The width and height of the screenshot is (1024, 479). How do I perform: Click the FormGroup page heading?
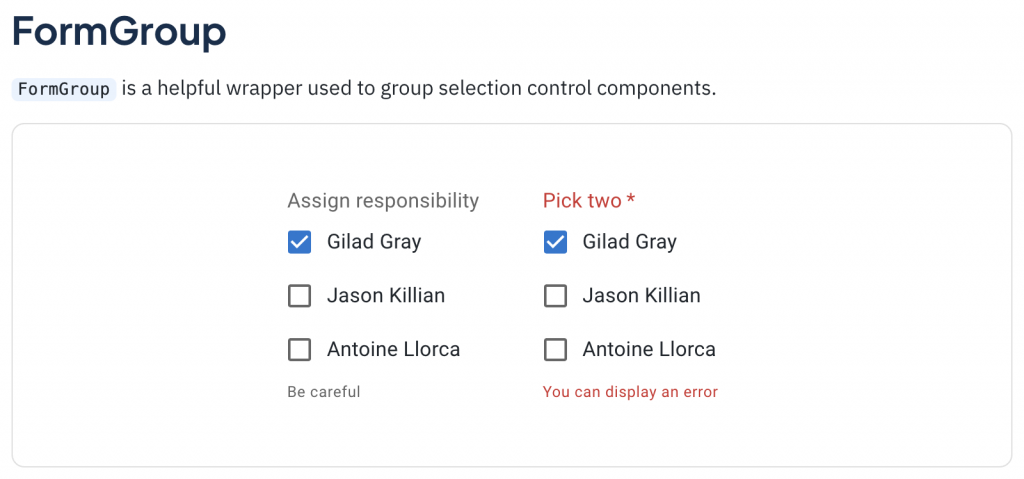(x=119, y=32)
